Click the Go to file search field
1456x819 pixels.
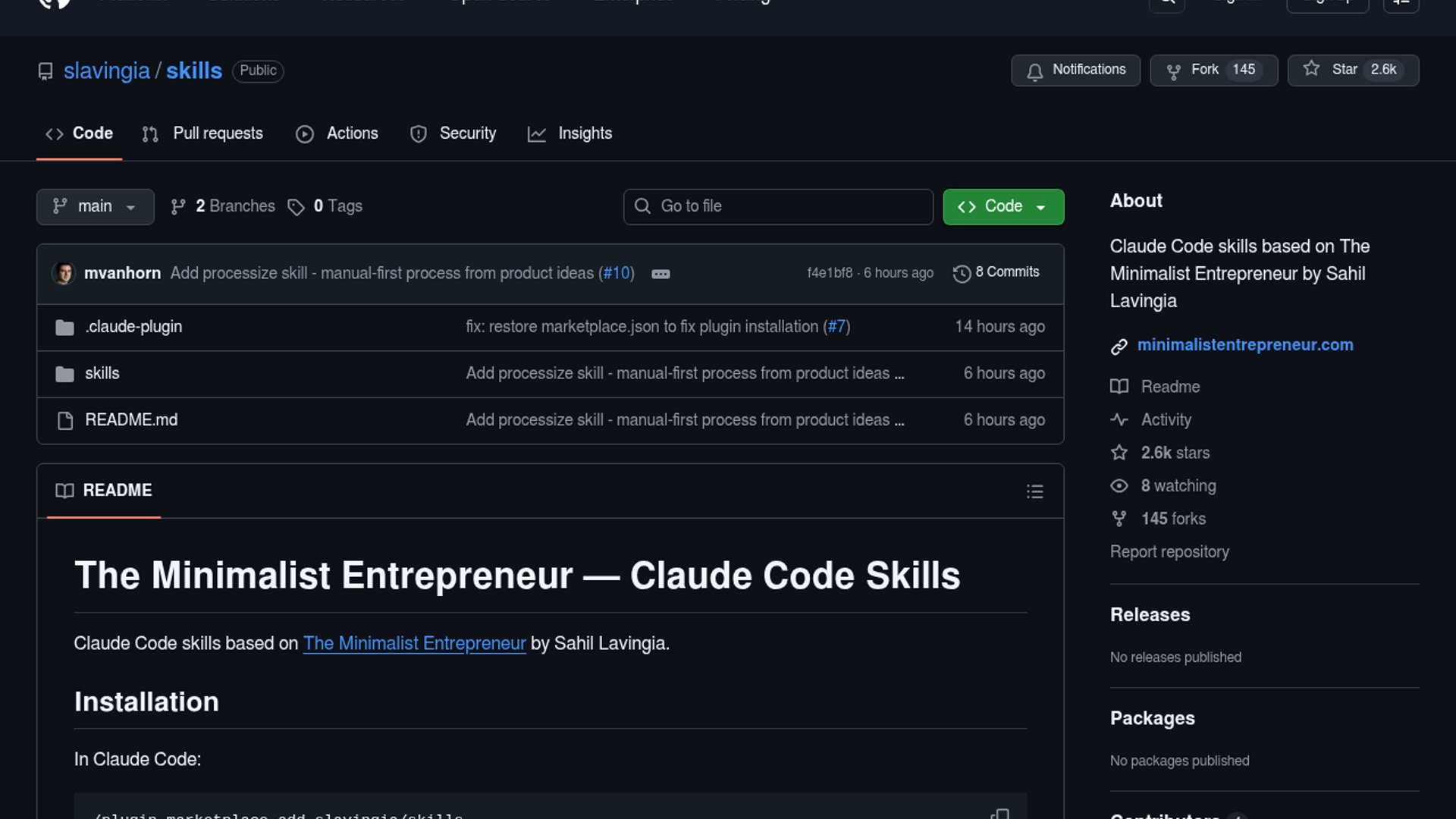click(x=778, y=206)
